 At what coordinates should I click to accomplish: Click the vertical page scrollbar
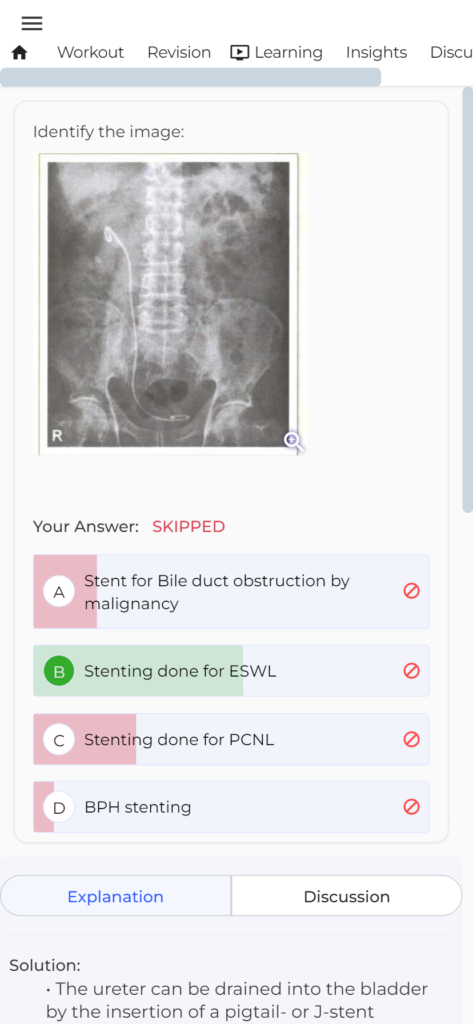tap(467, 299)
